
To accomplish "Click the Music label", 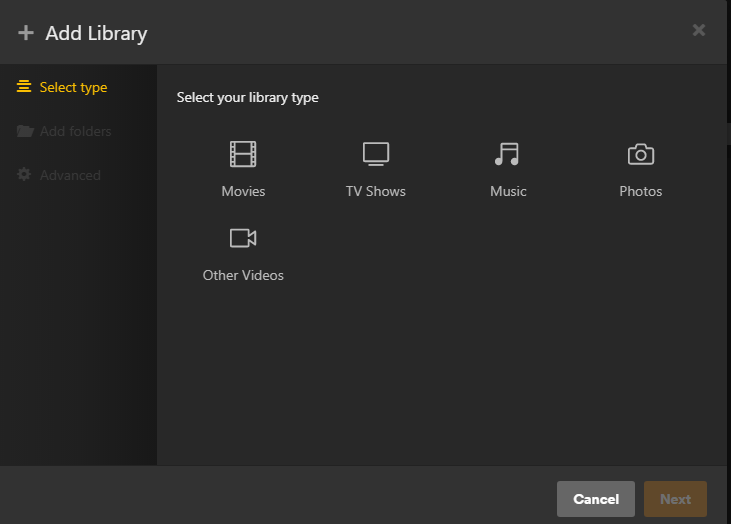I will [508, 191].
